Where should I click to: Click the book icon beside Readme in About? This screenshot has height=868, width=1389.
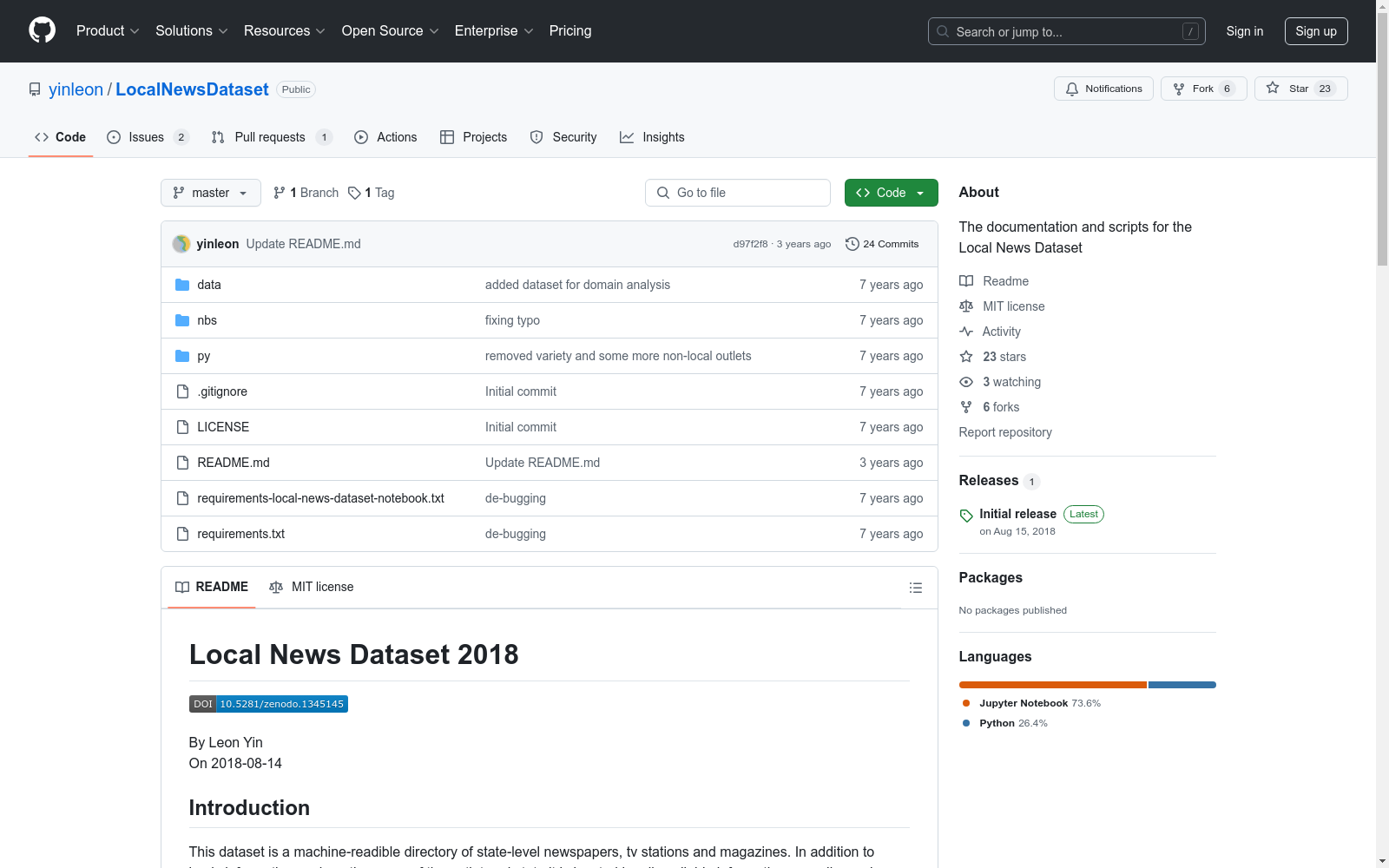click(x=966, y=281)
